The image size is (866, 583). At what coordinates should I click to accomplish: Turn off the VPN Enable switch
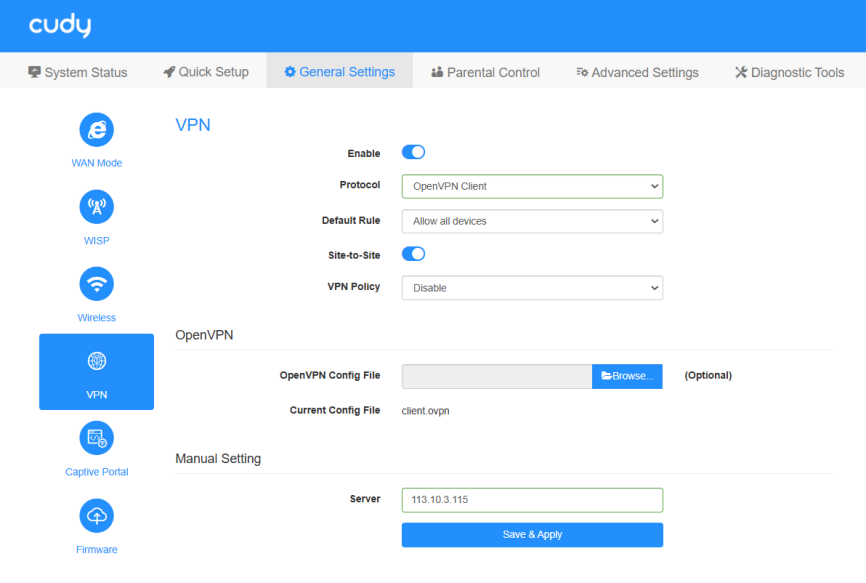tap(413, 152)
